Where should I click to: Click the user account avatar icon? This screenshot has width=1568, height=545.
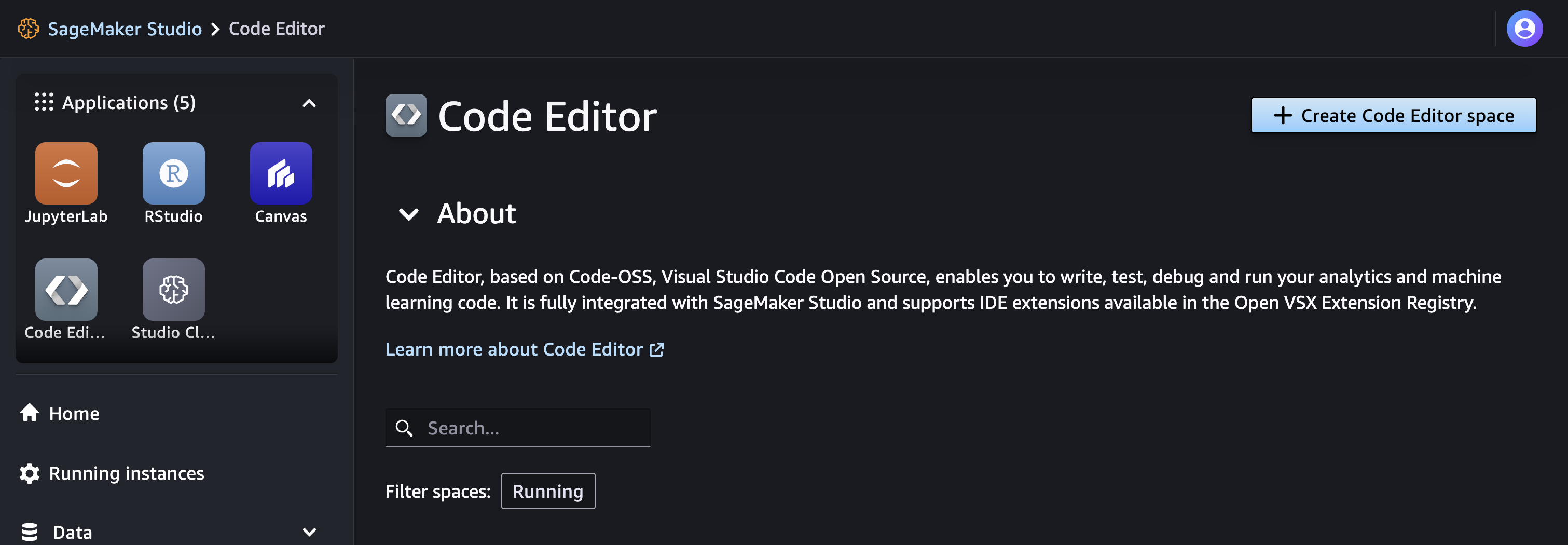[x=1524, y=28]
